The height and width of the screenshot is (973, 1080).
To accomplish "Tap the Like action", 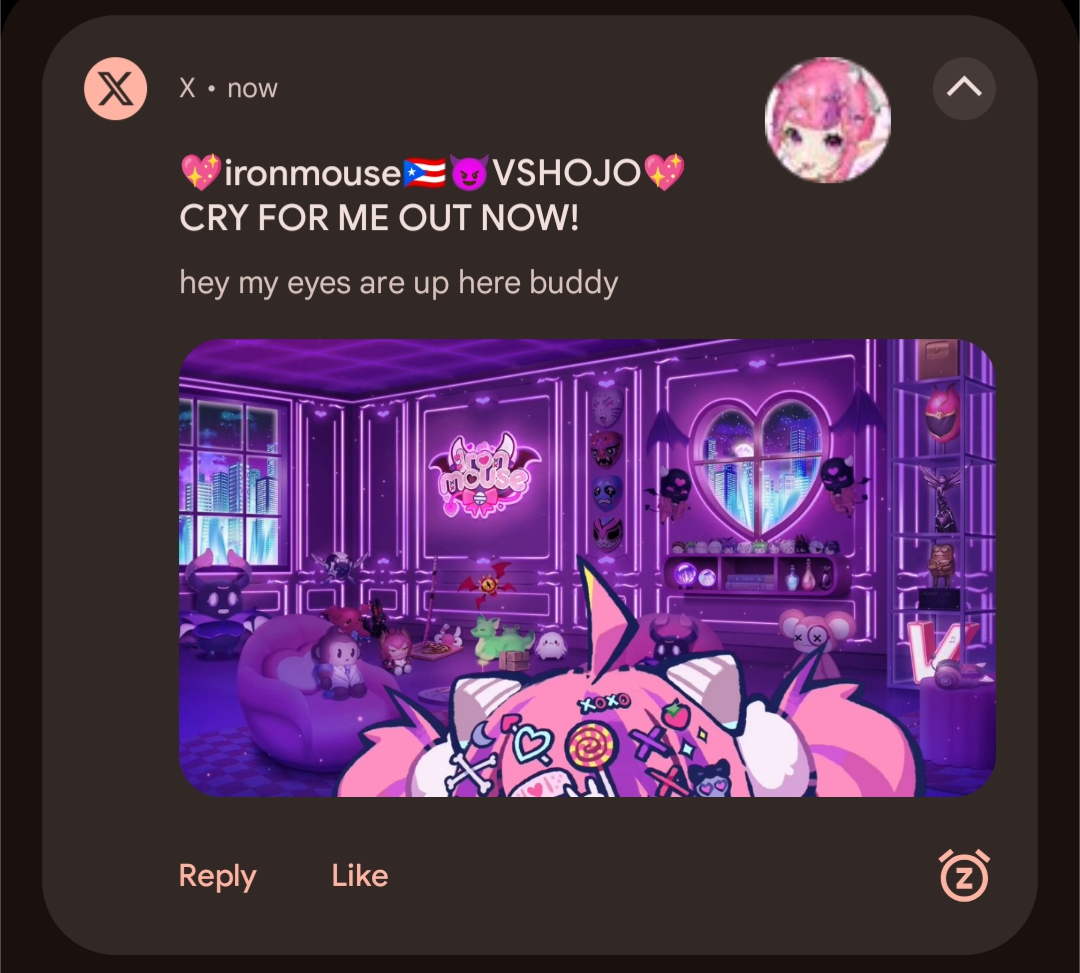I will pyautogui.click(x=360, y=876).
